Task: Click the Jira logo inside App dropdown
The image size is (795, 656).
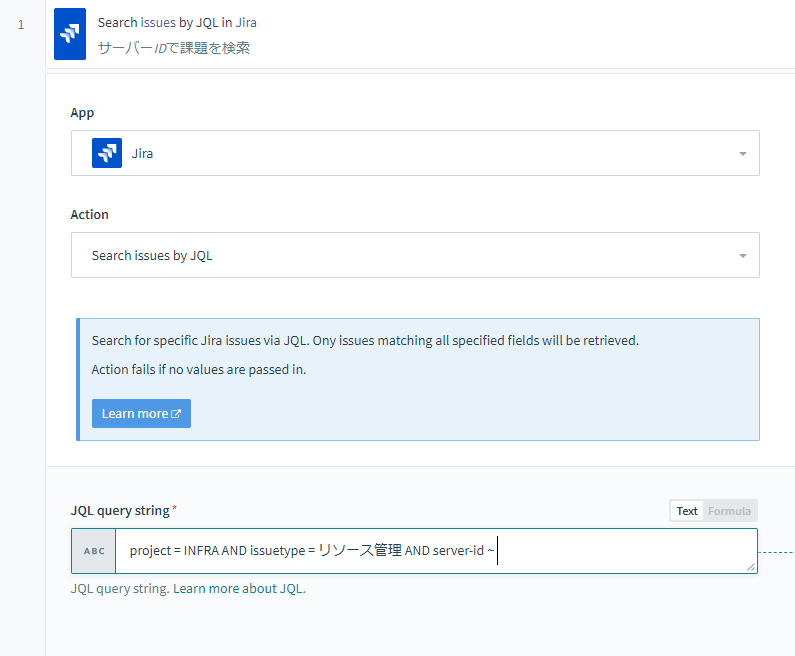Action: (x=107, y=153)
